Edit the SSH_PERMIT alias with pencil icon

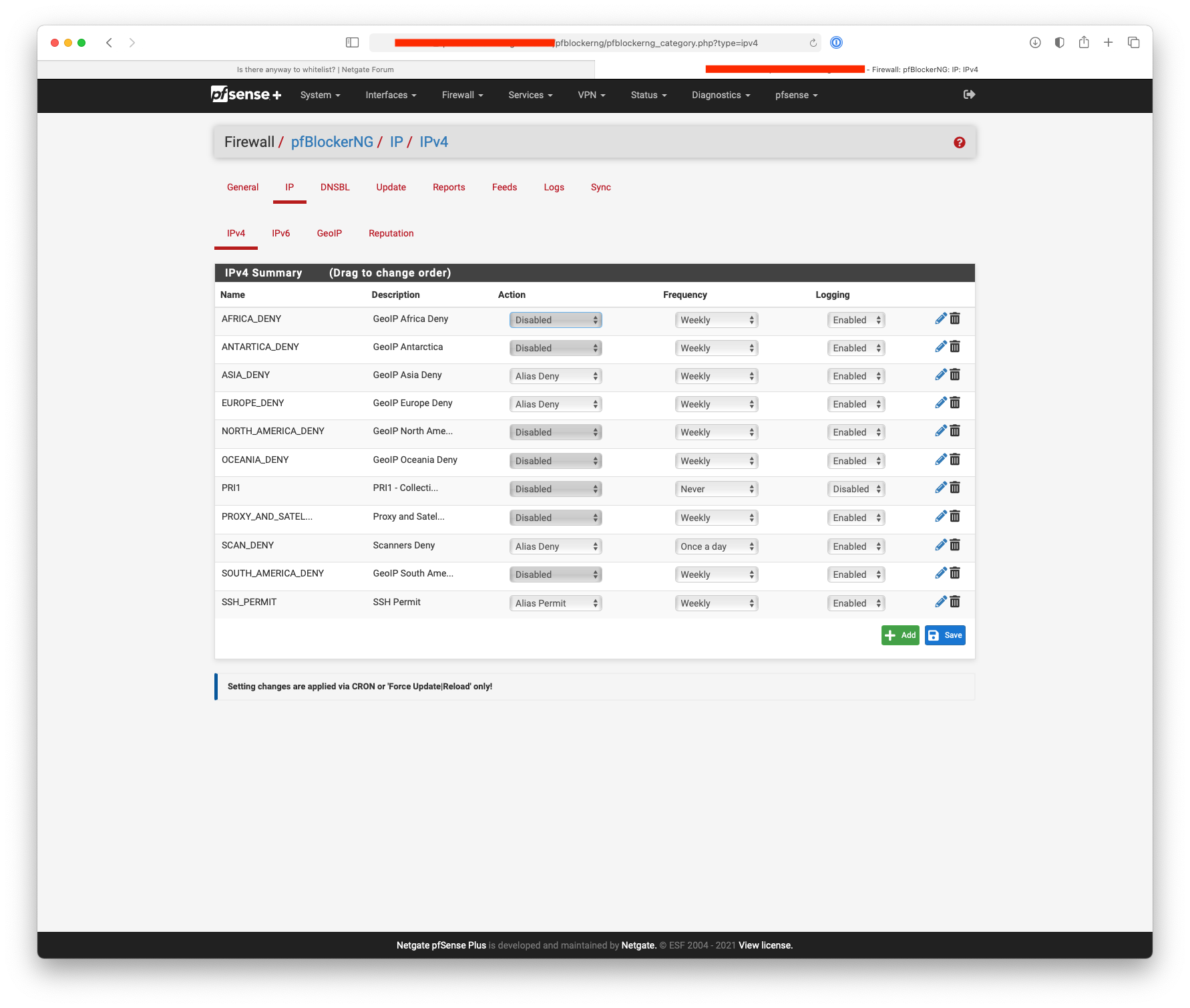(x=940, y=602)
